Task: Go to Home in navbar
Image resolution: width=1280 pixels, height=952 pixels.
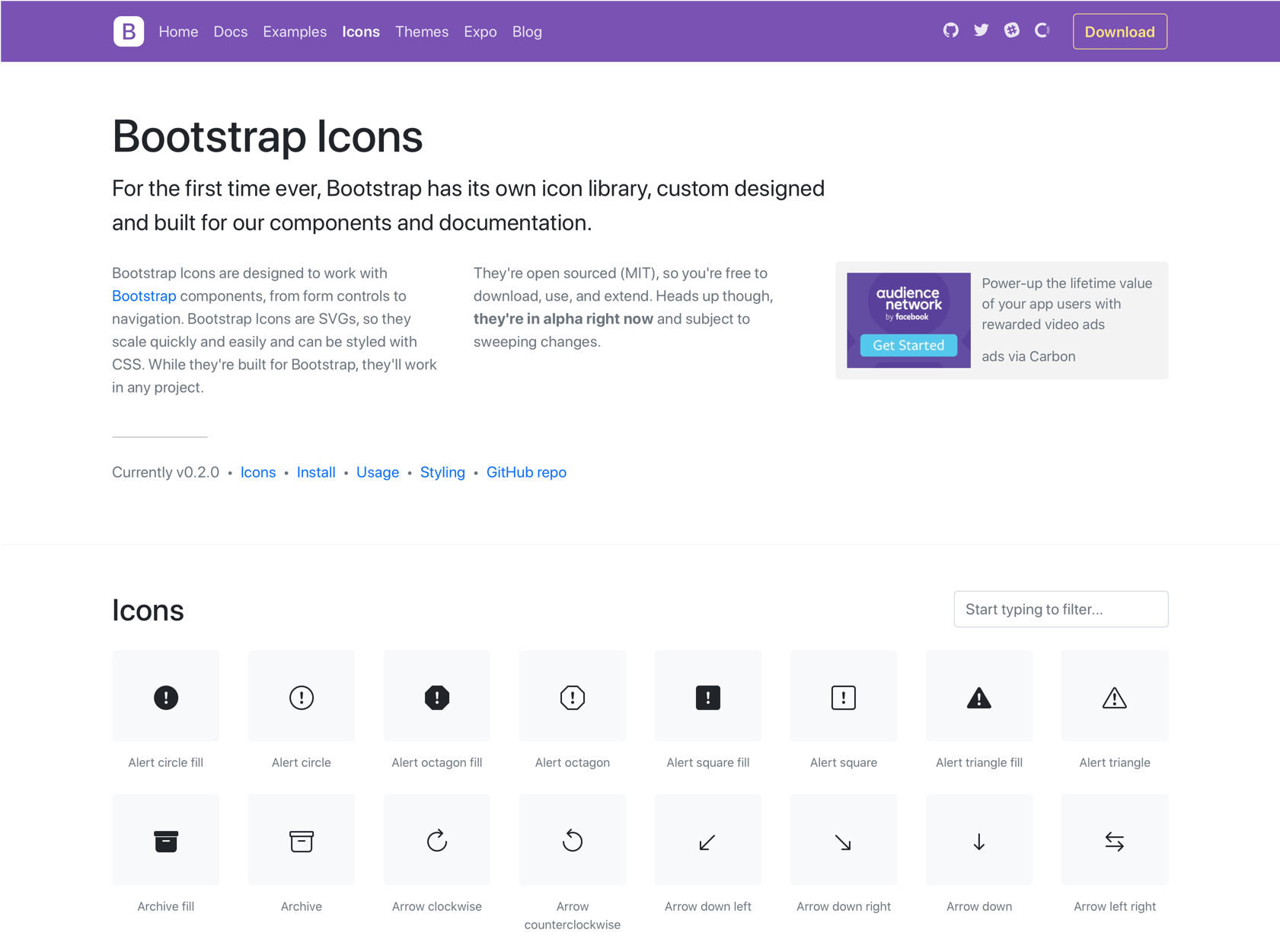Action: (x=178, y=32)
